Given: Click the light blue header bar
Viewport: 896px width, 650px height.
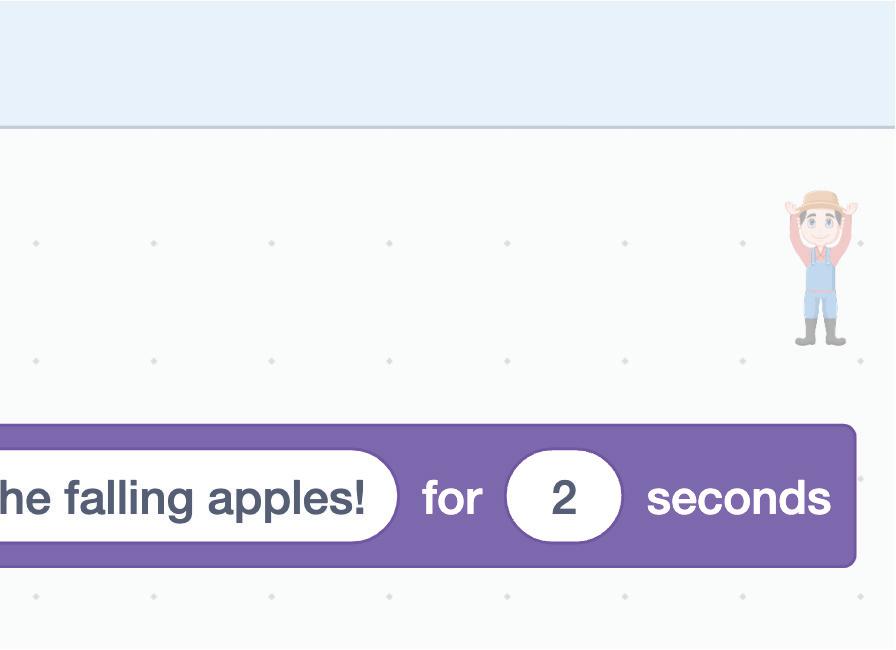Looking at the screenshot, I should click(x=448, y=62).
